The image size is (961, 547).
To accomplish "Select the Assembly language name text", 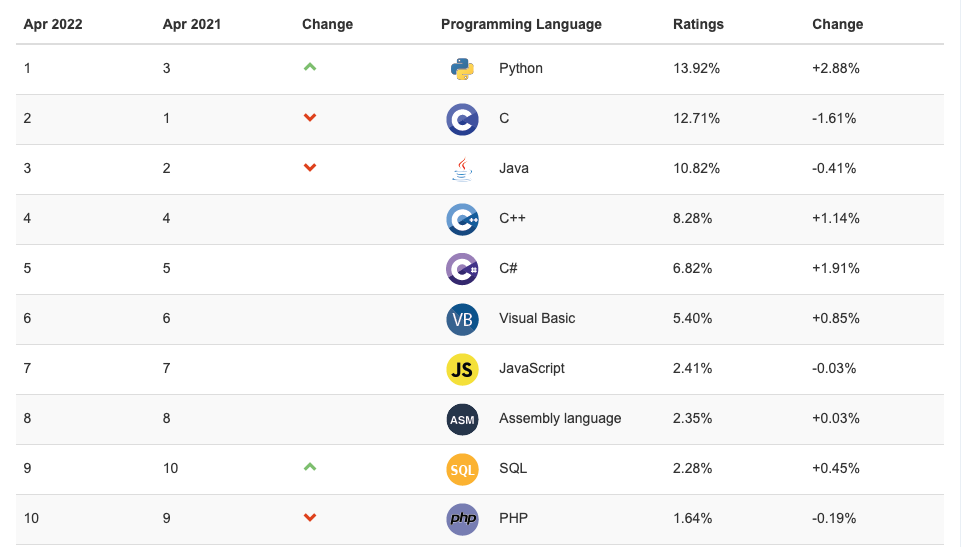I will 560,418.
